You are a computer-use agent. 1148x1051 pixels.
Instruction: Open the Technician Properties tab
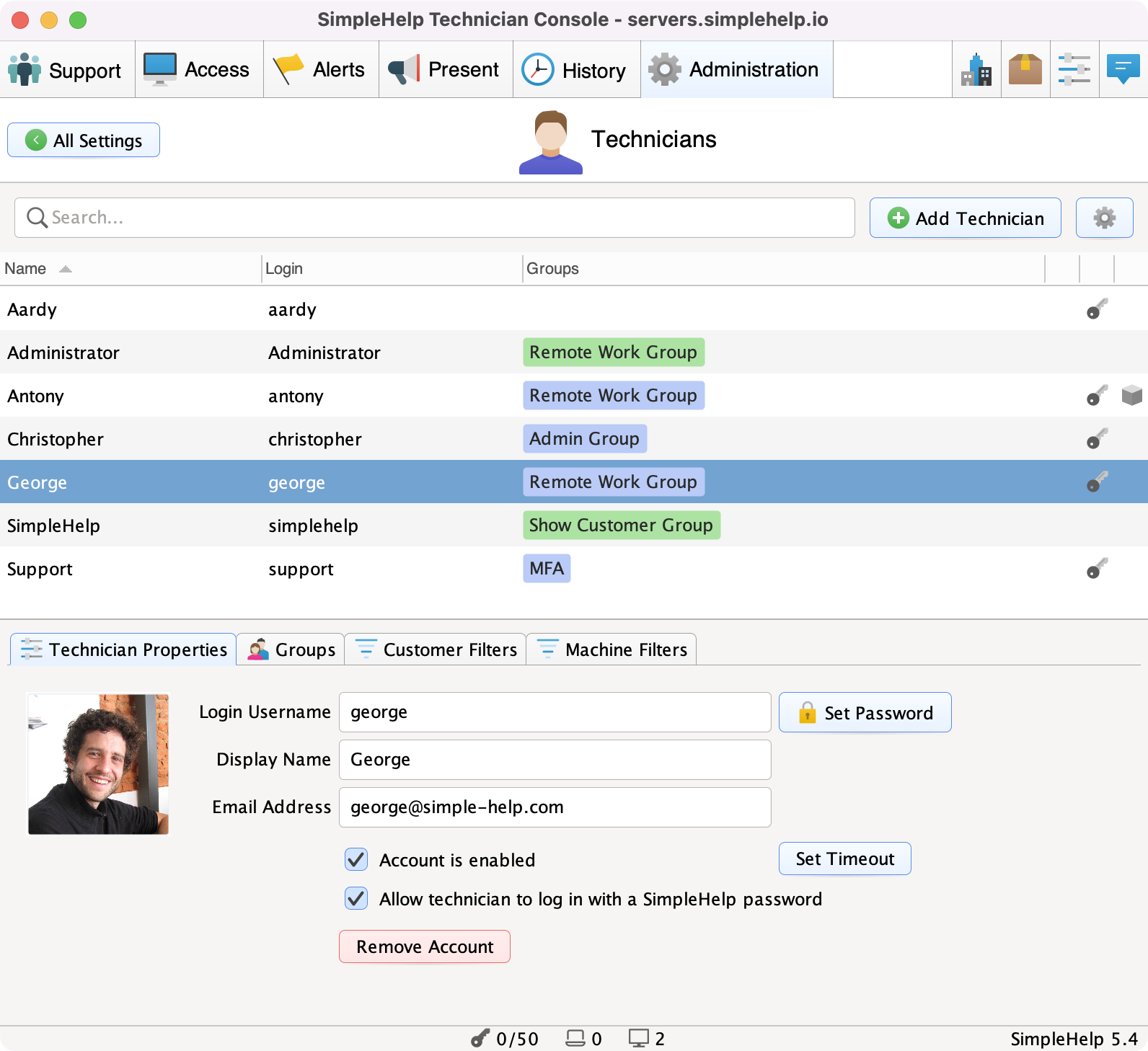123,649
